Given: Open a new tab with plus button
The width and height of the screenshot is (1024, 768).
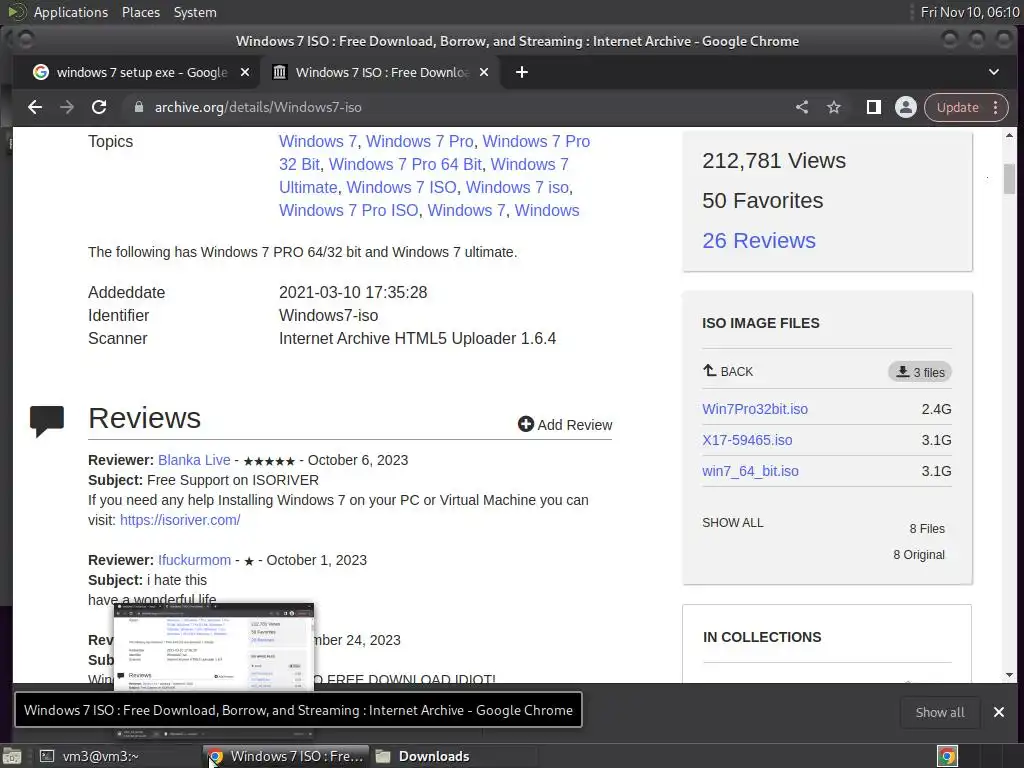Looking at the screenshot, I should coord(521,72).
